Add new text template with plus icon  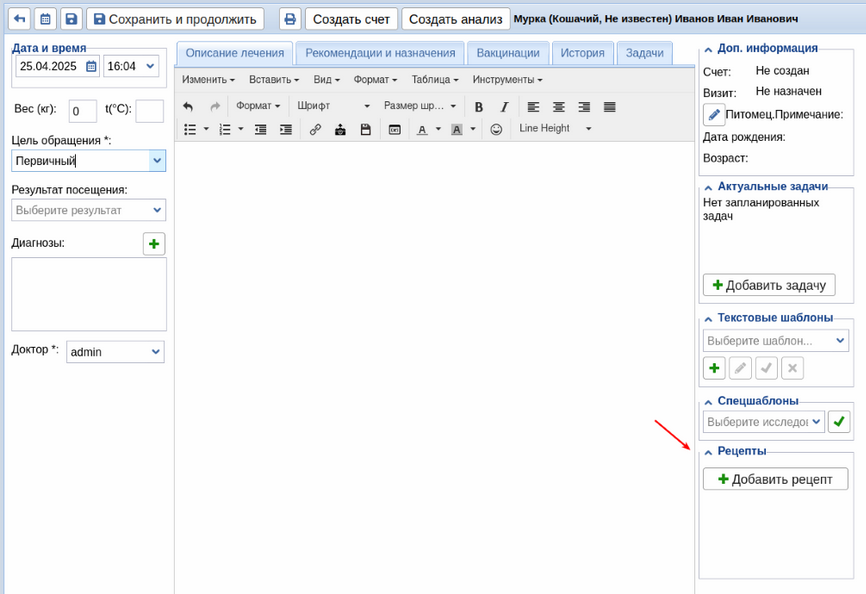click(x=714, y=368)
